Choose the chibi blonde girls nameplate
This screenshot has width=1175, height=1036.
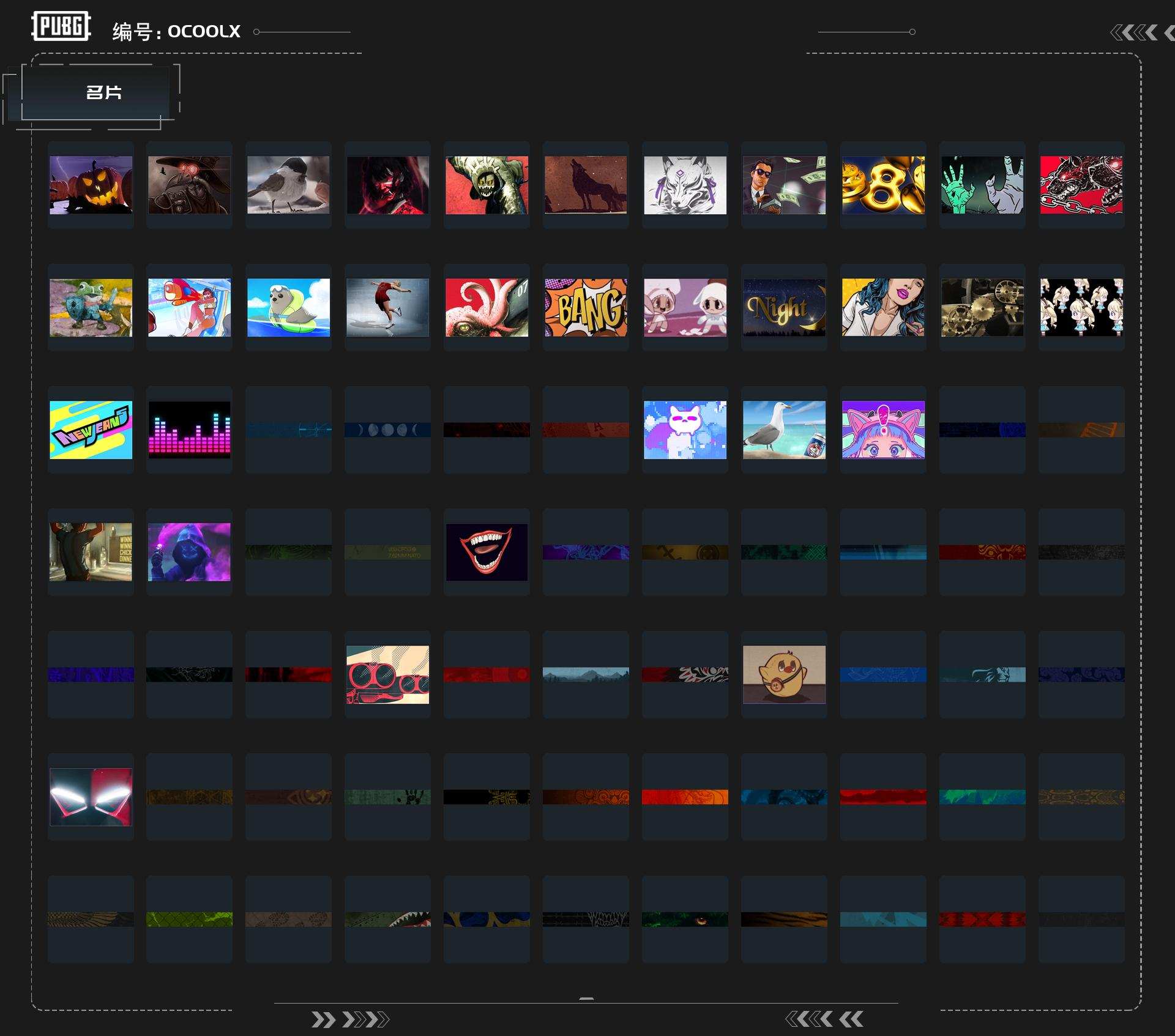click(1081, 307)
